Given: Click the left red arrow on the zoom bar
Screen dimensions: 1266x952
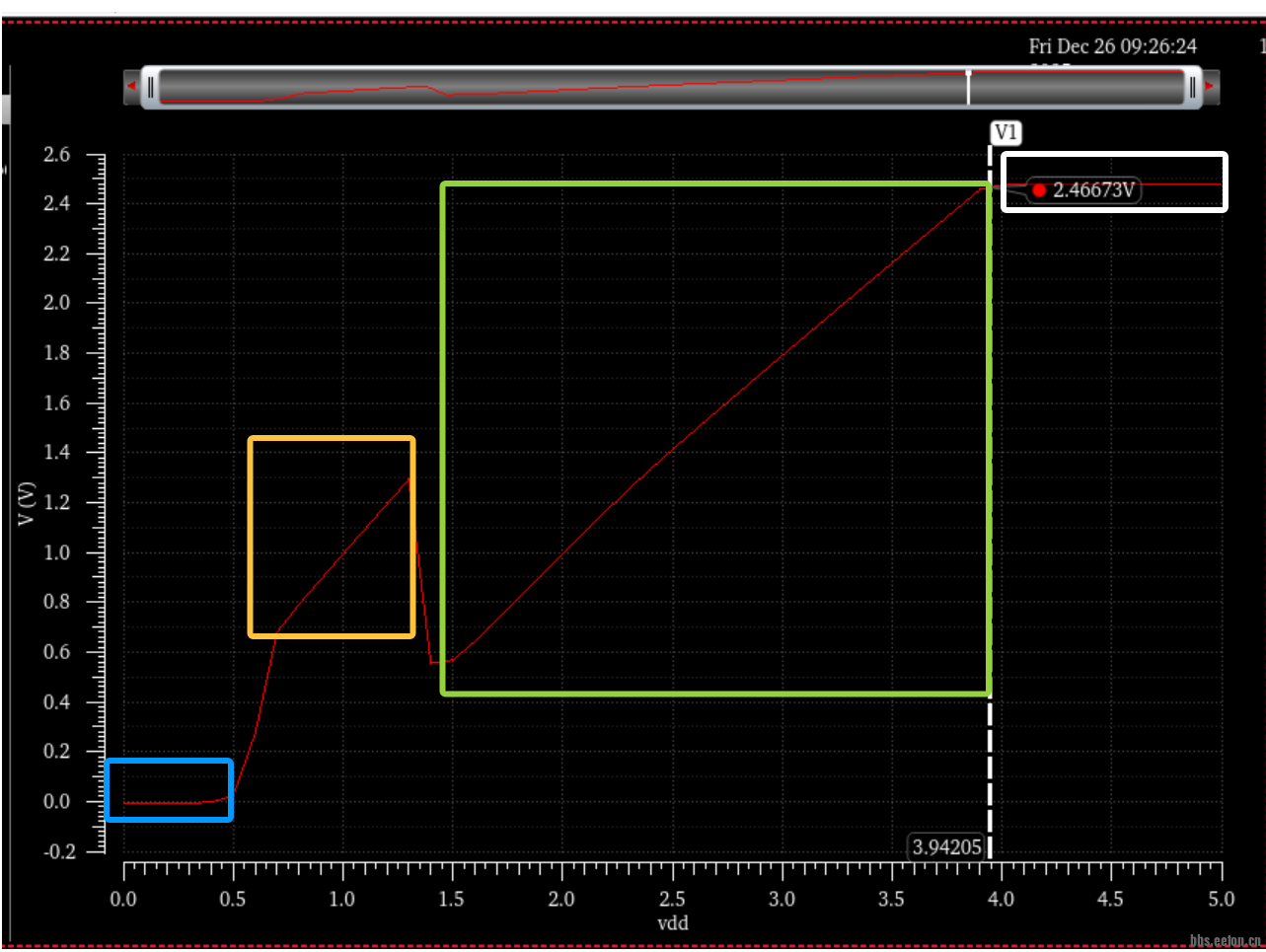Looking at the screenshot, I should 131,87.
